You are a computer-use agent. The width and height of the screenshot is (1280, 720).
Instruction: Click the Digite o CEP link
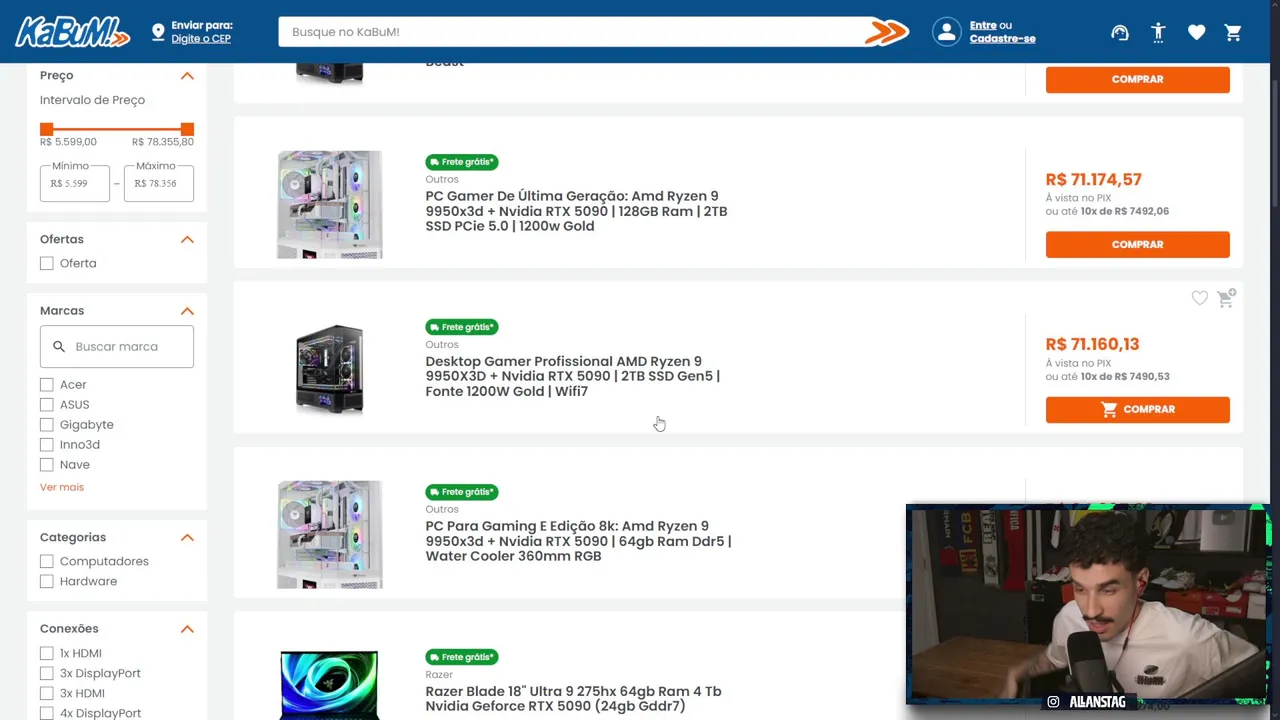(x=201, y=39)
